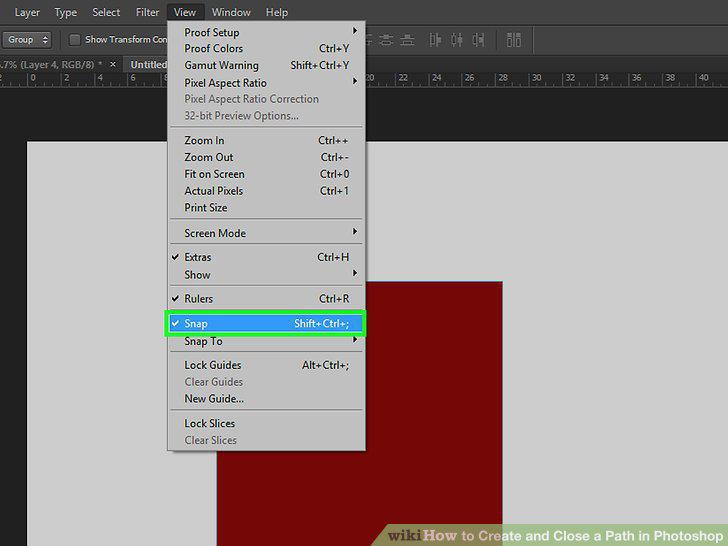Click the Auto-Align Layers icon
Viewport: 728px width, 546px height.
pyautogui.click(x=514, y=40)
